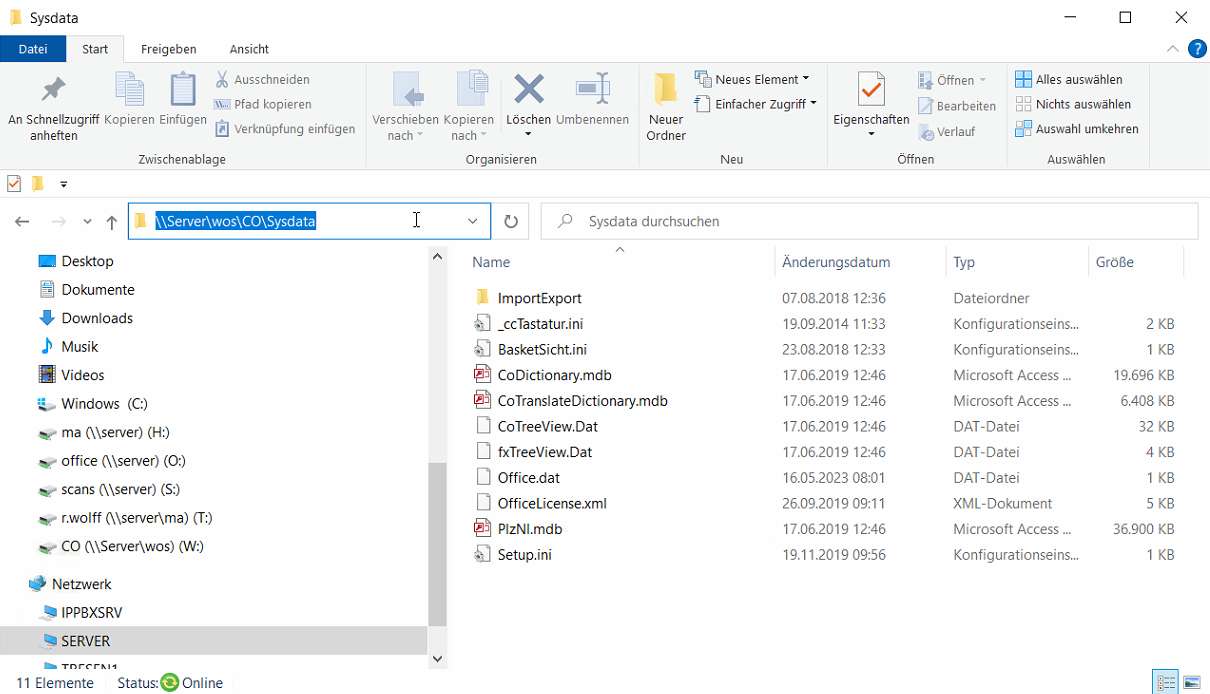Switch to details view icon in status bar
Image resolution: width=1210 pixels, height=694 pixels.
pyautogui.click(x=1165, y=683)
